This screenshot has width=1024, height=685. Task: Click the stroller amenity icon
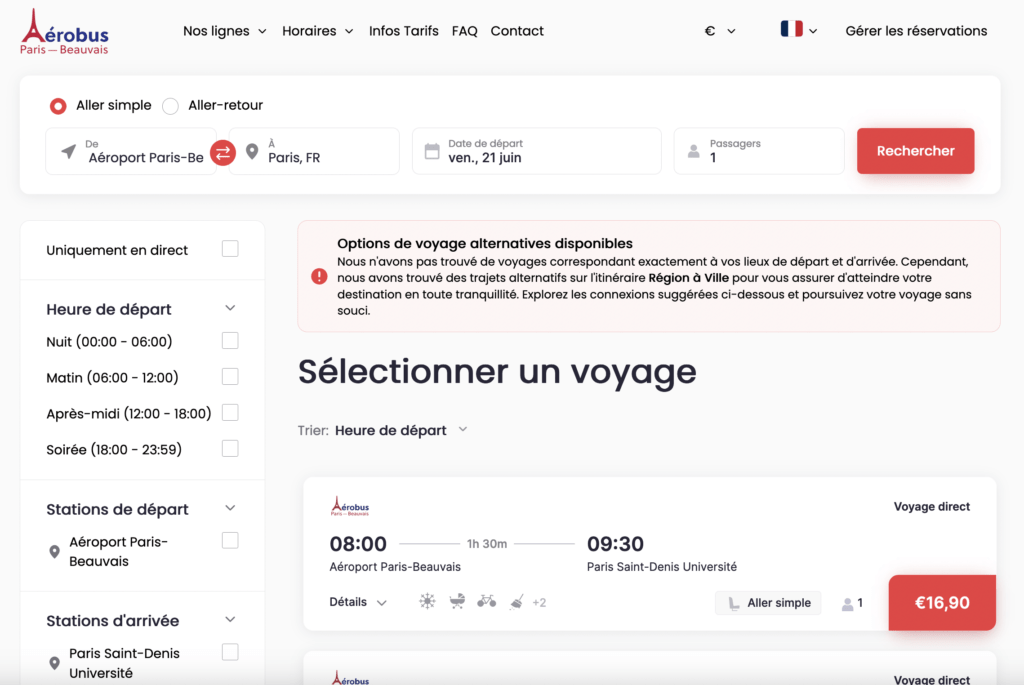(457, 601)
